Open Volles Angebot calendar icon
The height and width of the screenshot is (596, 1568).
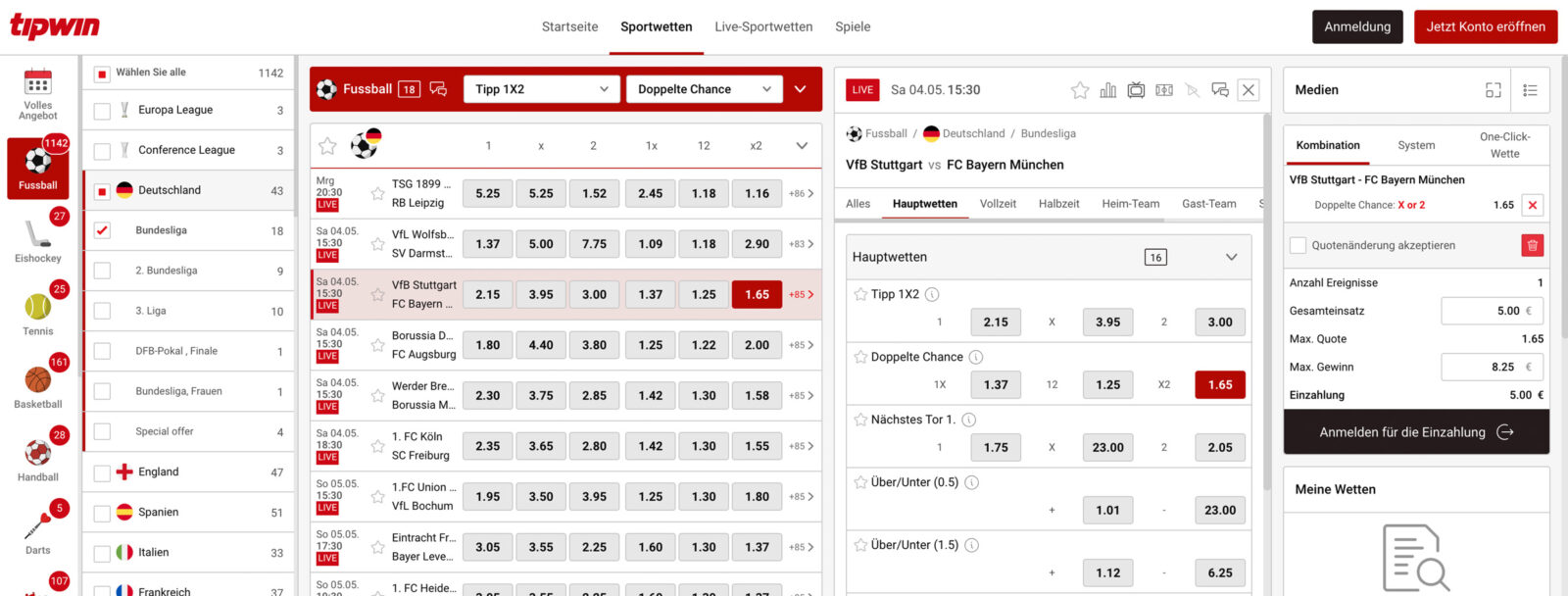click(37, 81)
